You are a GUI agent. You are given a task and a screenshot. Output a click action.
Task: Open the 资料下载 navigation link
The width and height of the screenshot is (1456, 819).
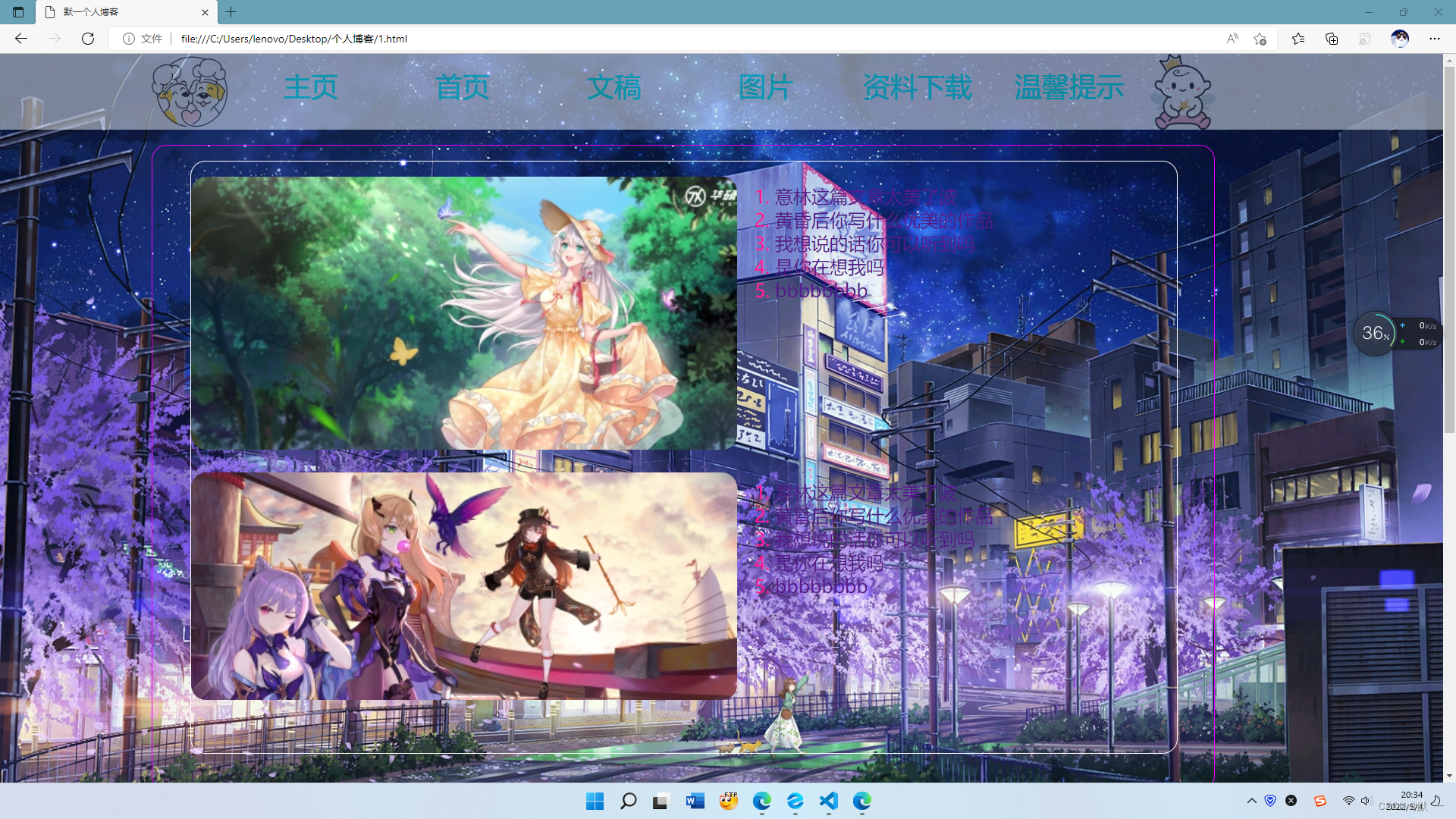coord(918,87)
